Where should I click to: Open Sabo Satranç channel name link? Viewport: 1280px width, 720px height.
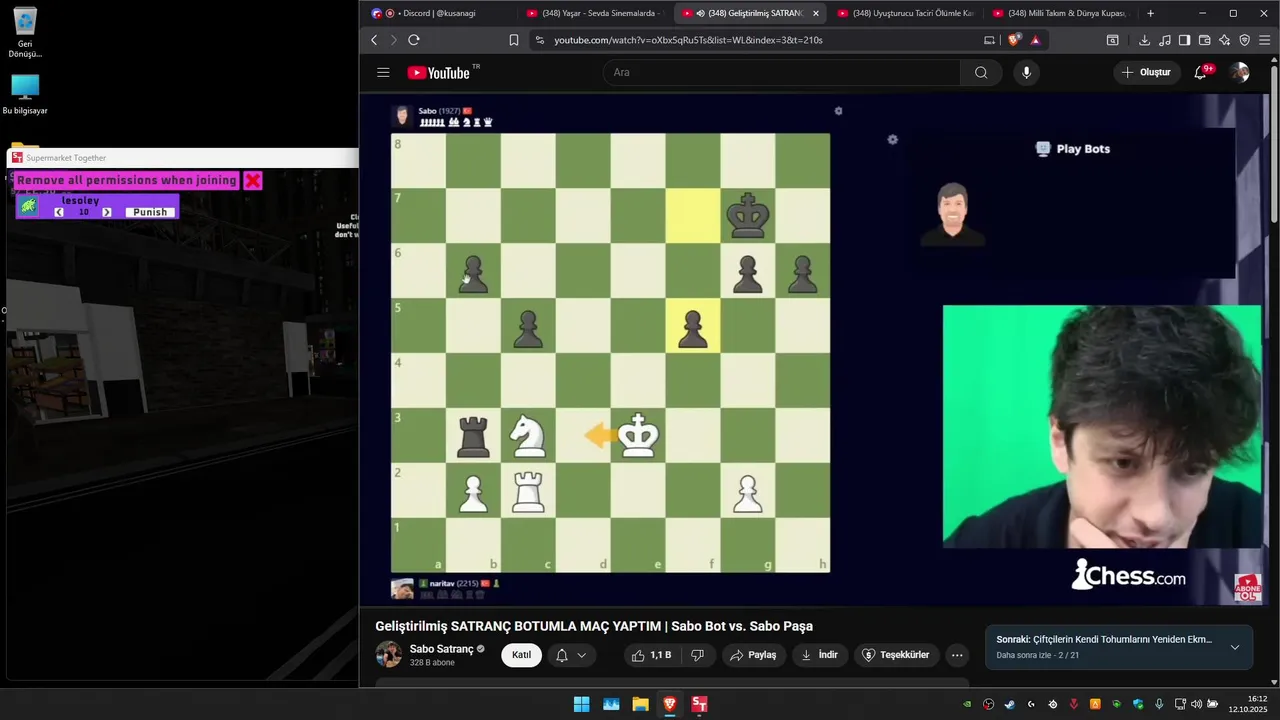pyautogui.click(x=441, y=649)
